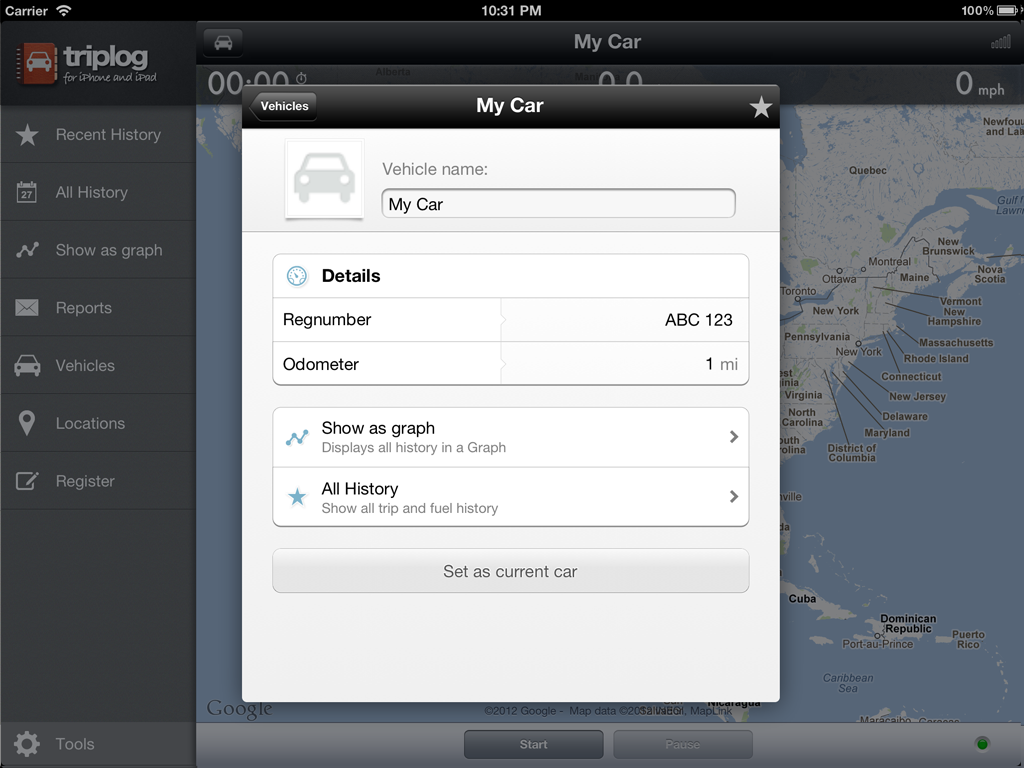
Task: Select Vehicles in the sidebar
Action: tap(97, 366)
